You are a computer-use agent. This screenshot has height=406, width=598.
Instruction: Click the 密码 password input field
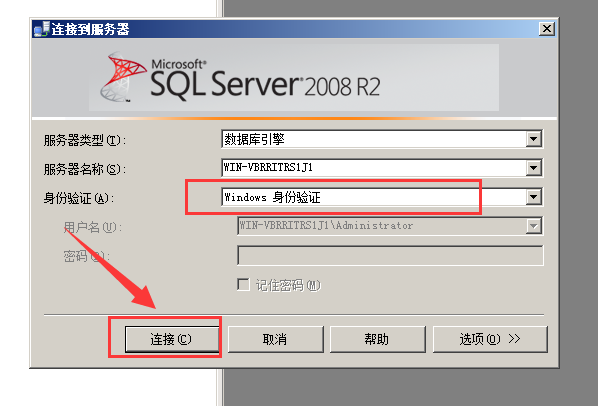(x=390, y=255)
